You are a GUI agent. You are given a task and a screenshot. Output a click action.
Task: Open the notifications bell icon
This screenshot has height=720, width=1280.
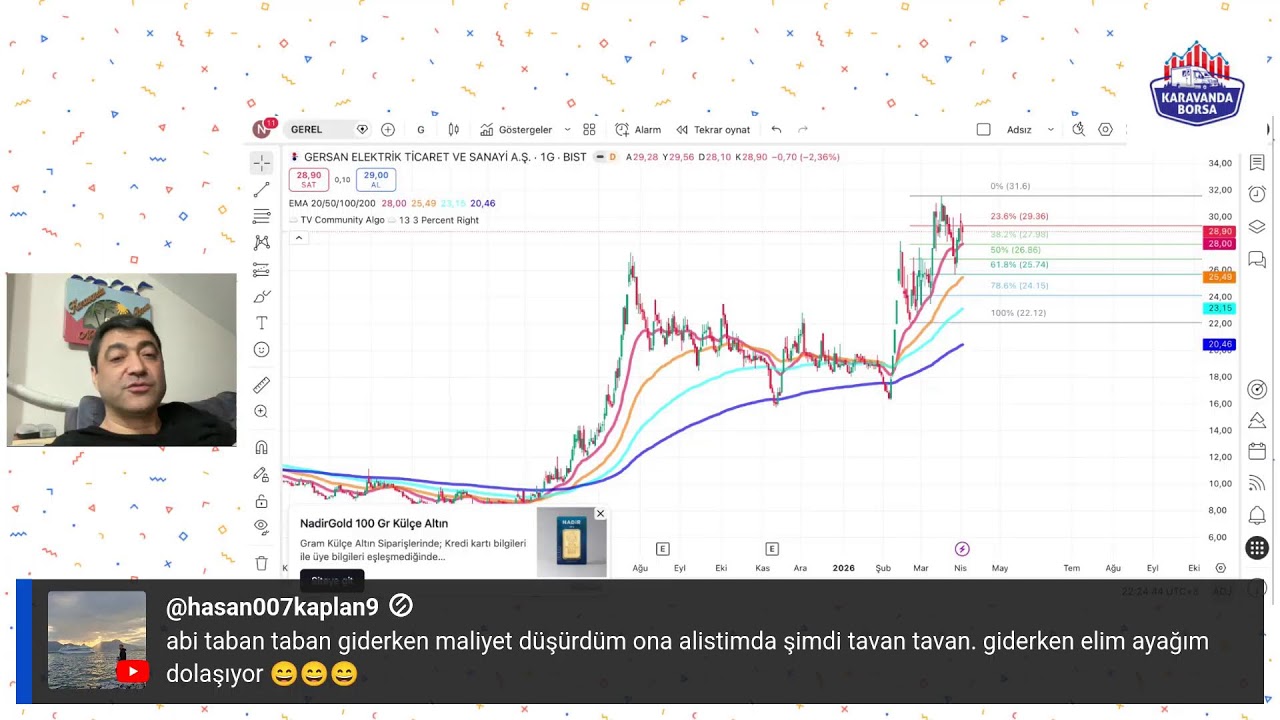coord(1257,516)
